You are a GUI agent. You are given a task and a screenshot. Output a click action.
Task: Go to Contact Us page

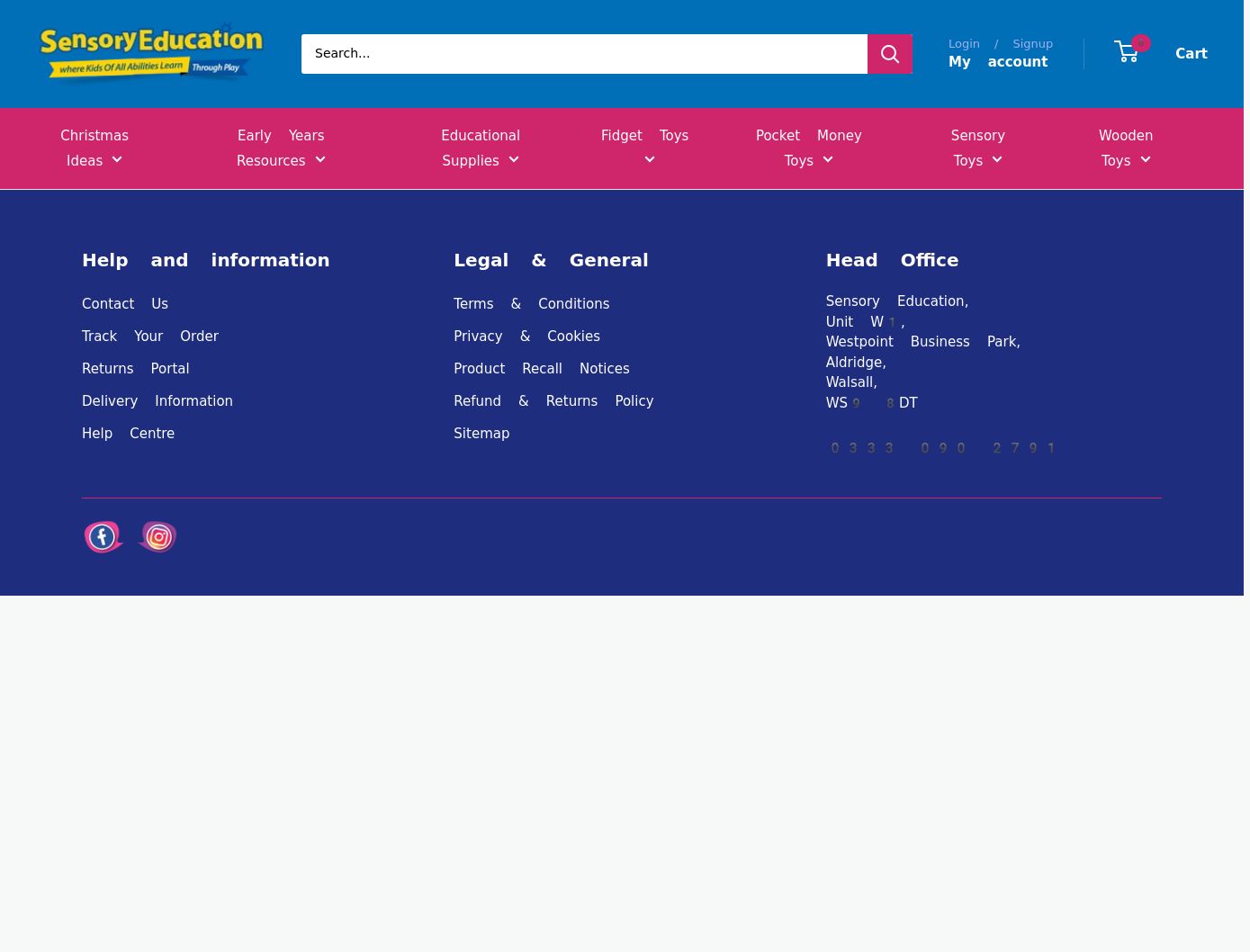(x=125, y=304)
